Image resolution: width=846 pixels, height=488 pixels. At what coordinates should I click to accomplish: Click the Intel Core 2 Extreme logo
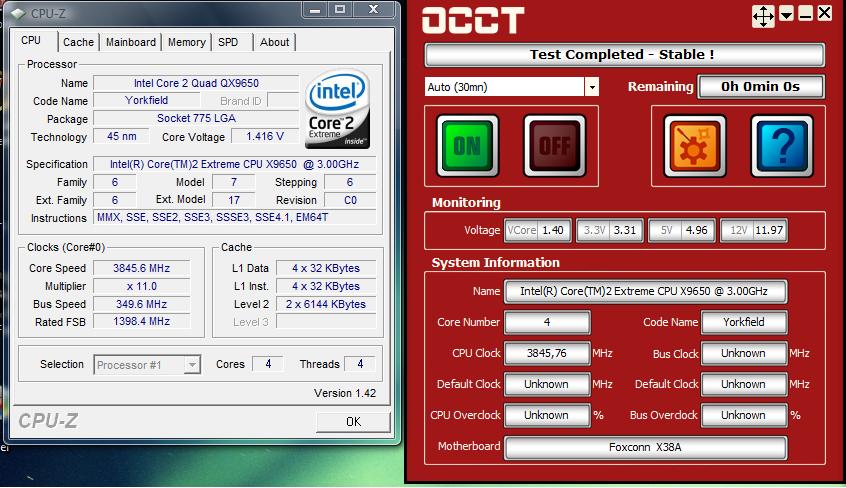coord(338,109)
